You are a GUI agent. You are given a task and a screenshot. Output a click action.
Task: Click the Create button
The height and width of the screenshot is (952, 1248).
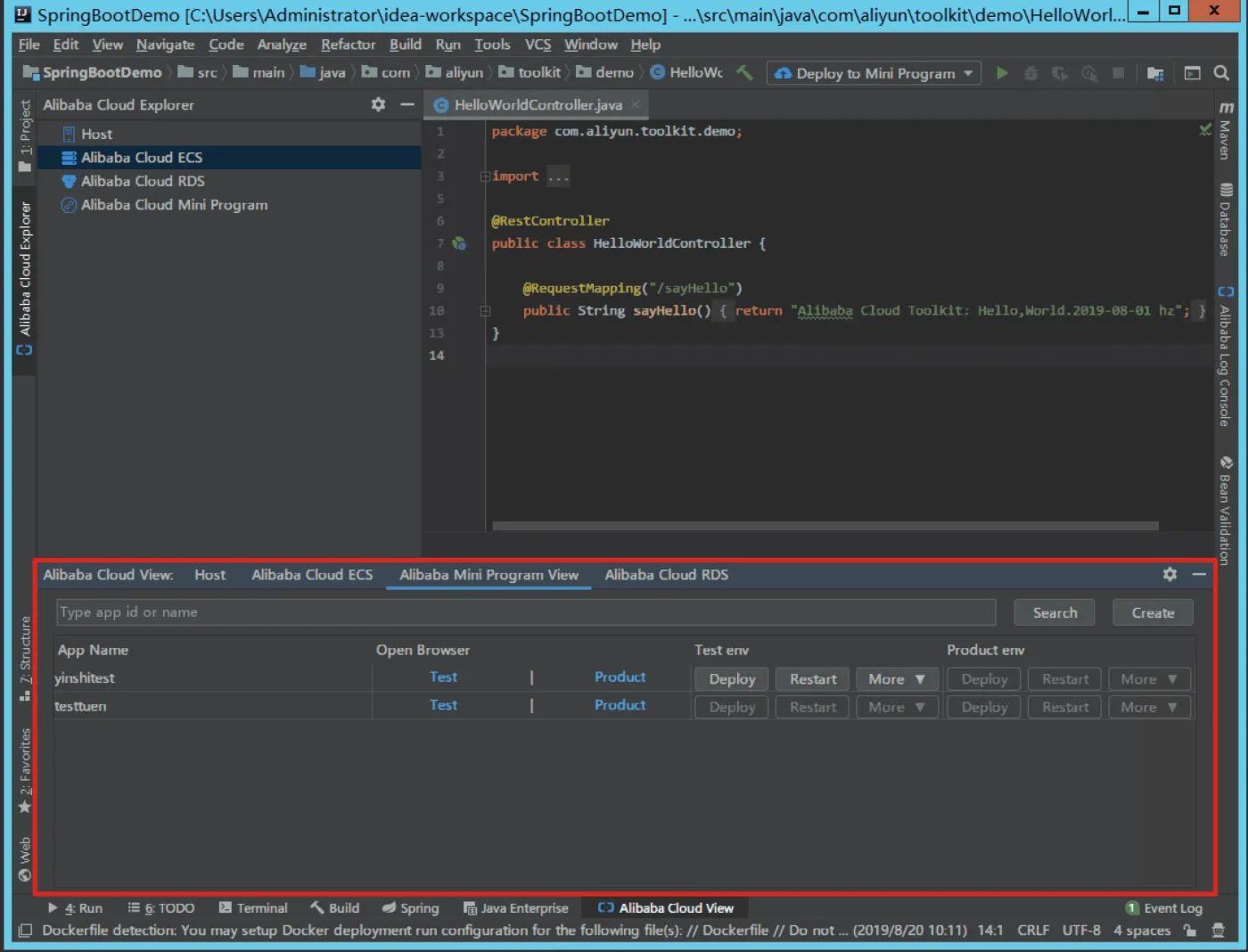(1153, 612)
